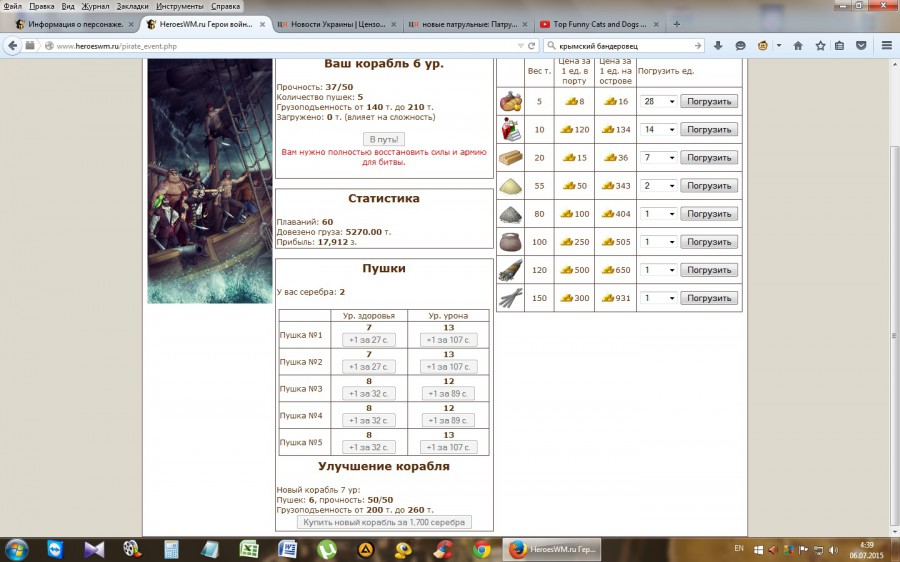Open Chrome from the taskbar
900x562 pixels.
click(482, 549)
